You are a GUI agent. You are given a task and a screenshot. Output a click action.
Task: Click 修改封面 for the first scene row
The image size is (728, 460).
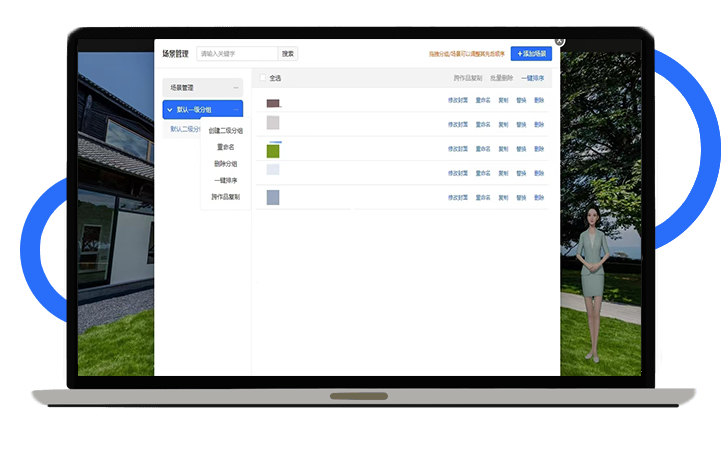(457, 102)
